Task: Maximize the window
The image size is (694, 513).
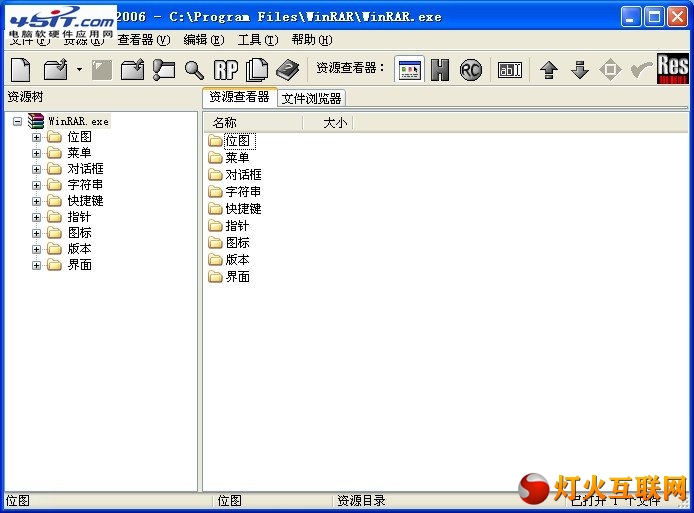Action: (x=654, y=17)
